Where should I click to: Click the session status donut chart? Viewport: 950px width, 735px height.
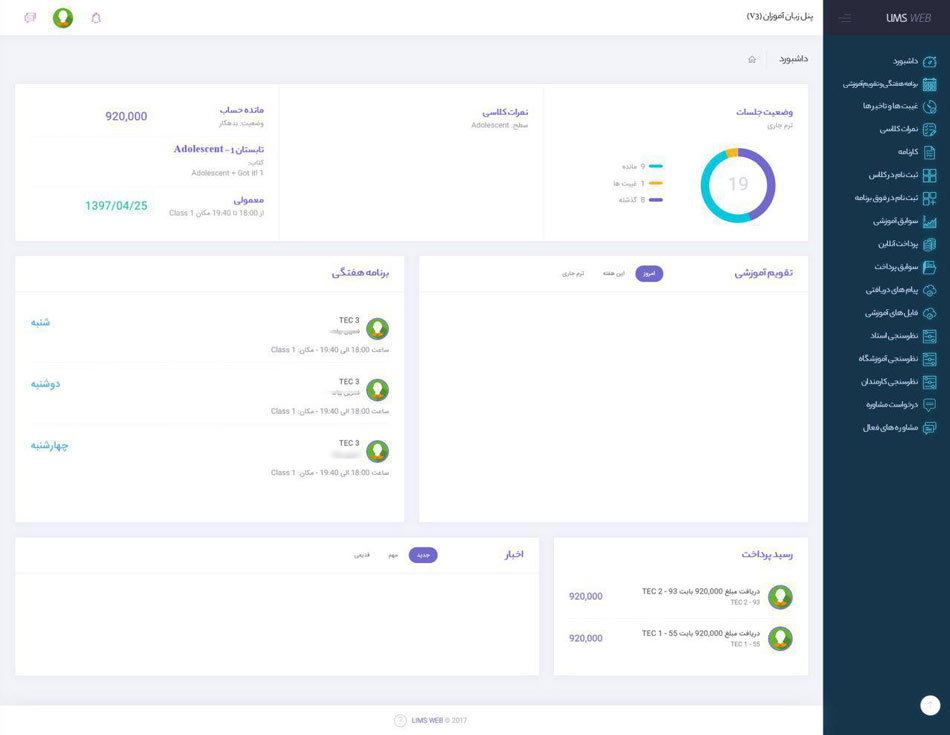738,185
